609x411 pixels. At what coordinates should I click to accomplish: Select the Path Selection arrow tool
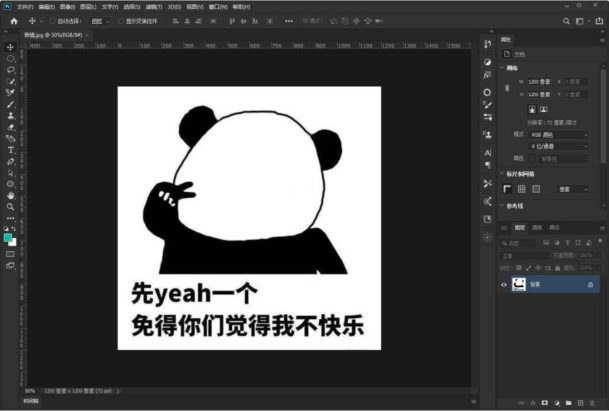pyautogui.click(x=10, y=172)
